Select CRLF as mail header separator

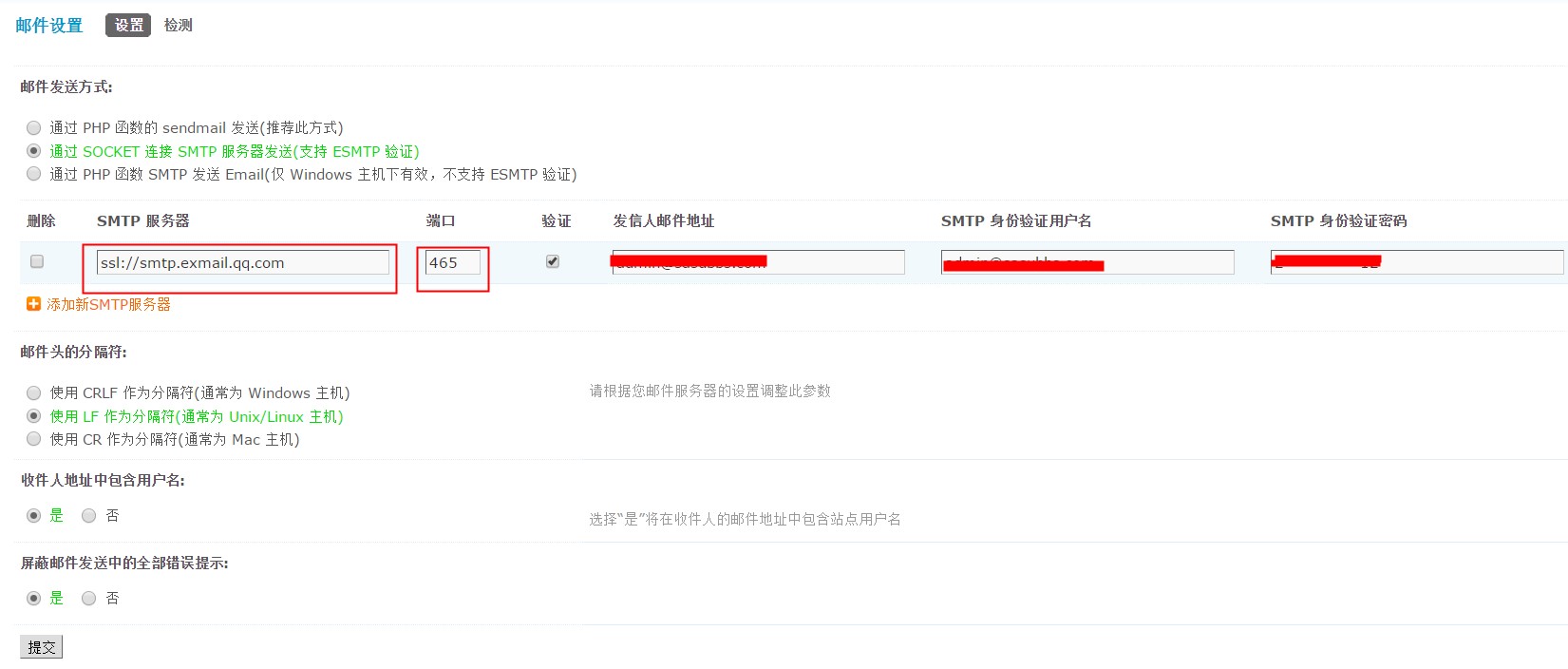click(34, 392)
